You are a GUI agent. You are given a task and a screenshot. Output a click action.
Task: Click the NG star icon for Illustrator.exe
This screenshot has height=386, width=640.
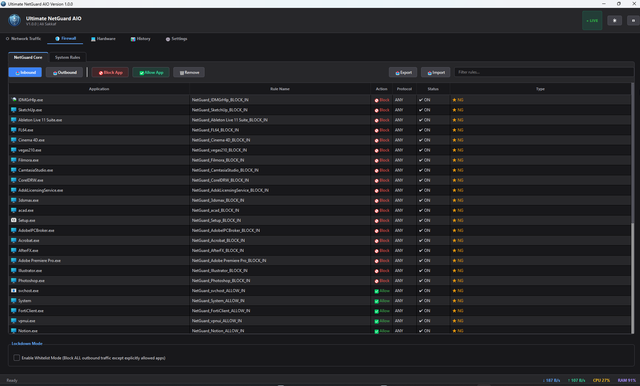click(x=454, y=271)
